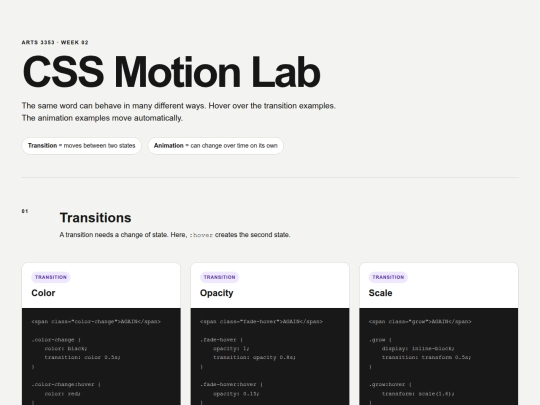Click '.color-change:hover {' code line
Screen dimensions: 540x405
(66, 384)
